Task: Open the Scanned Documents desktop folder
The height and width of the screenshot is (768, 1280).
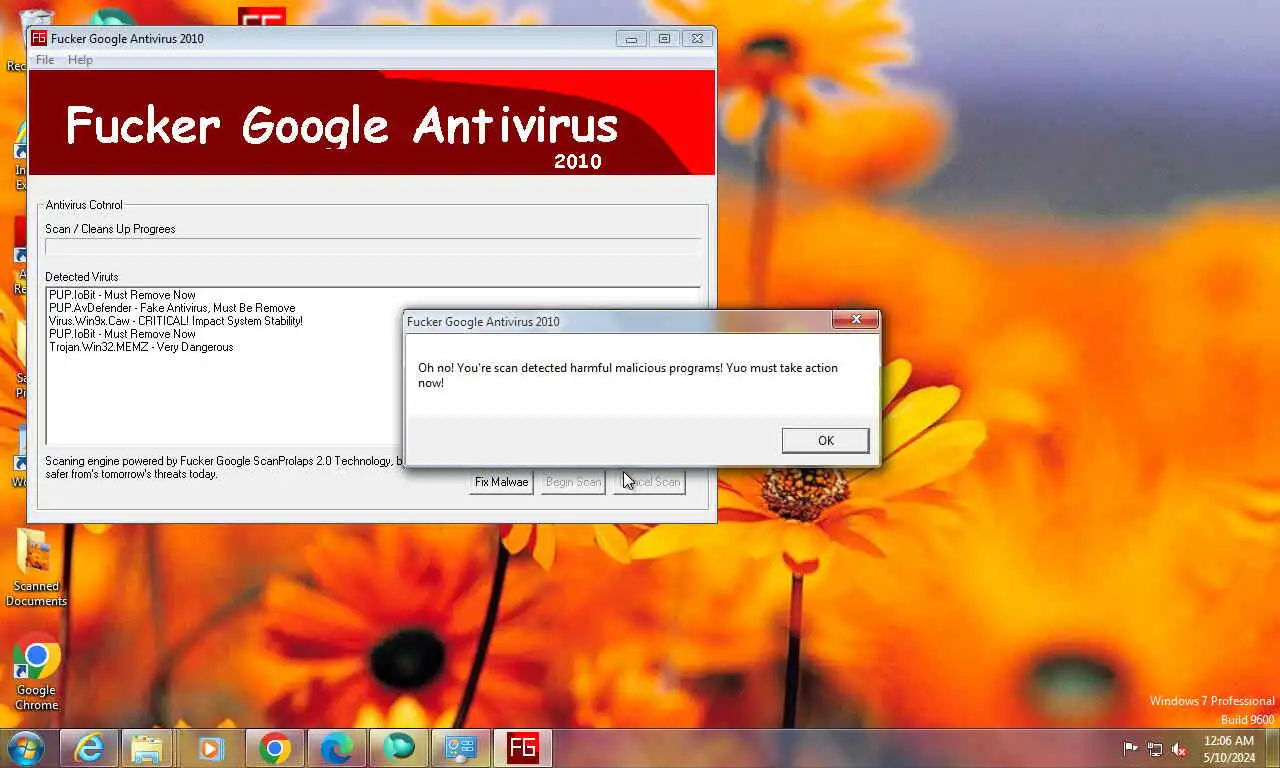Action: tap(36, 568)
